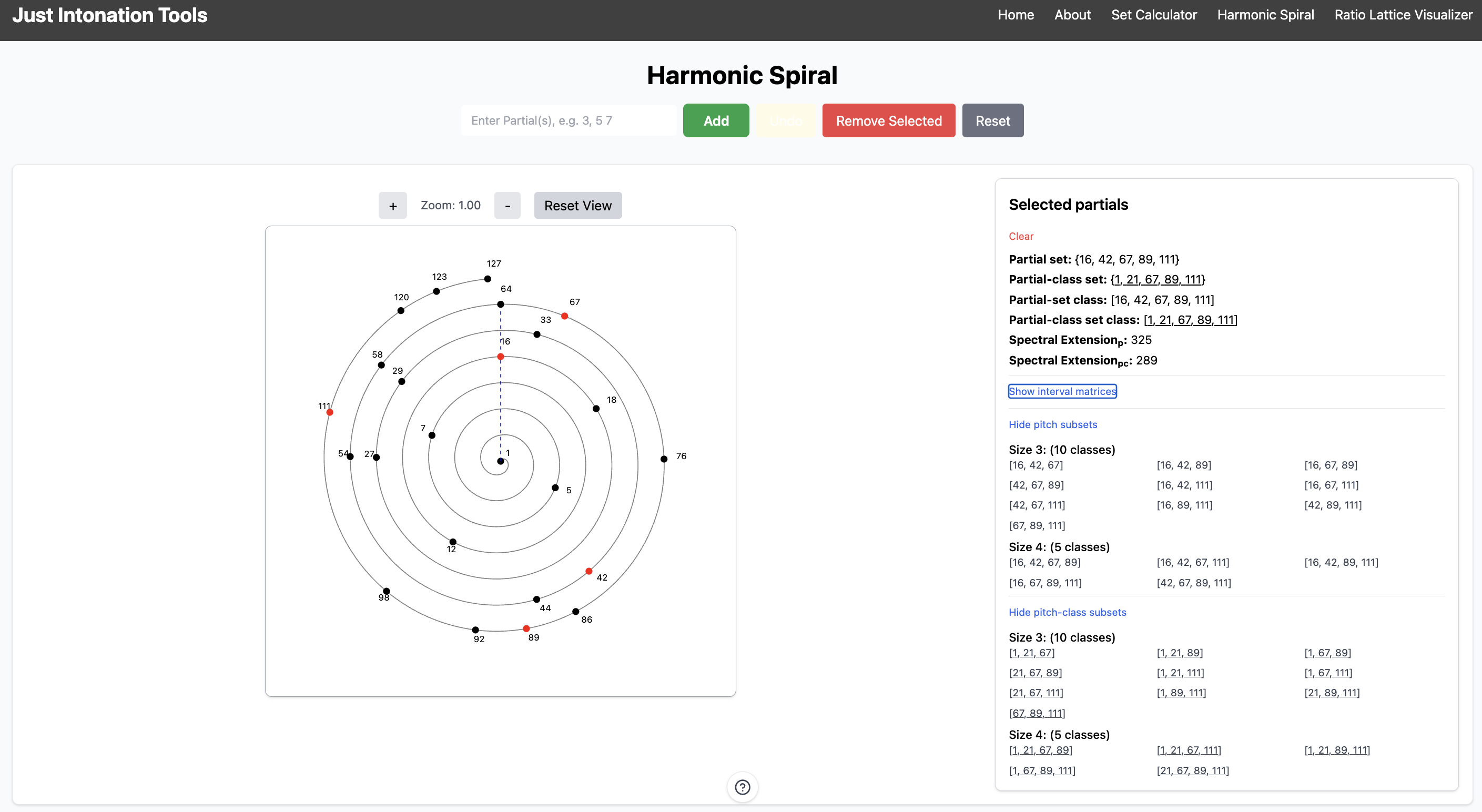Click Remove Selected

click(888, 120)
